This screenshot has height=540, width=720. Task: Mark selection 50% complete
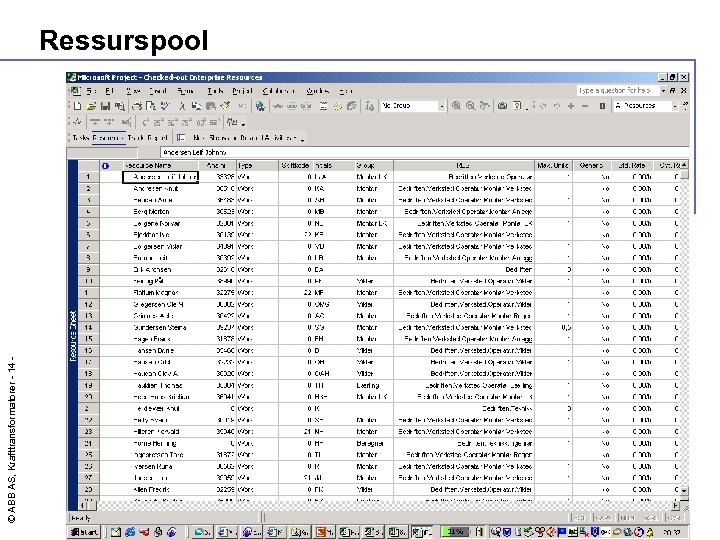tap(173, 122)
